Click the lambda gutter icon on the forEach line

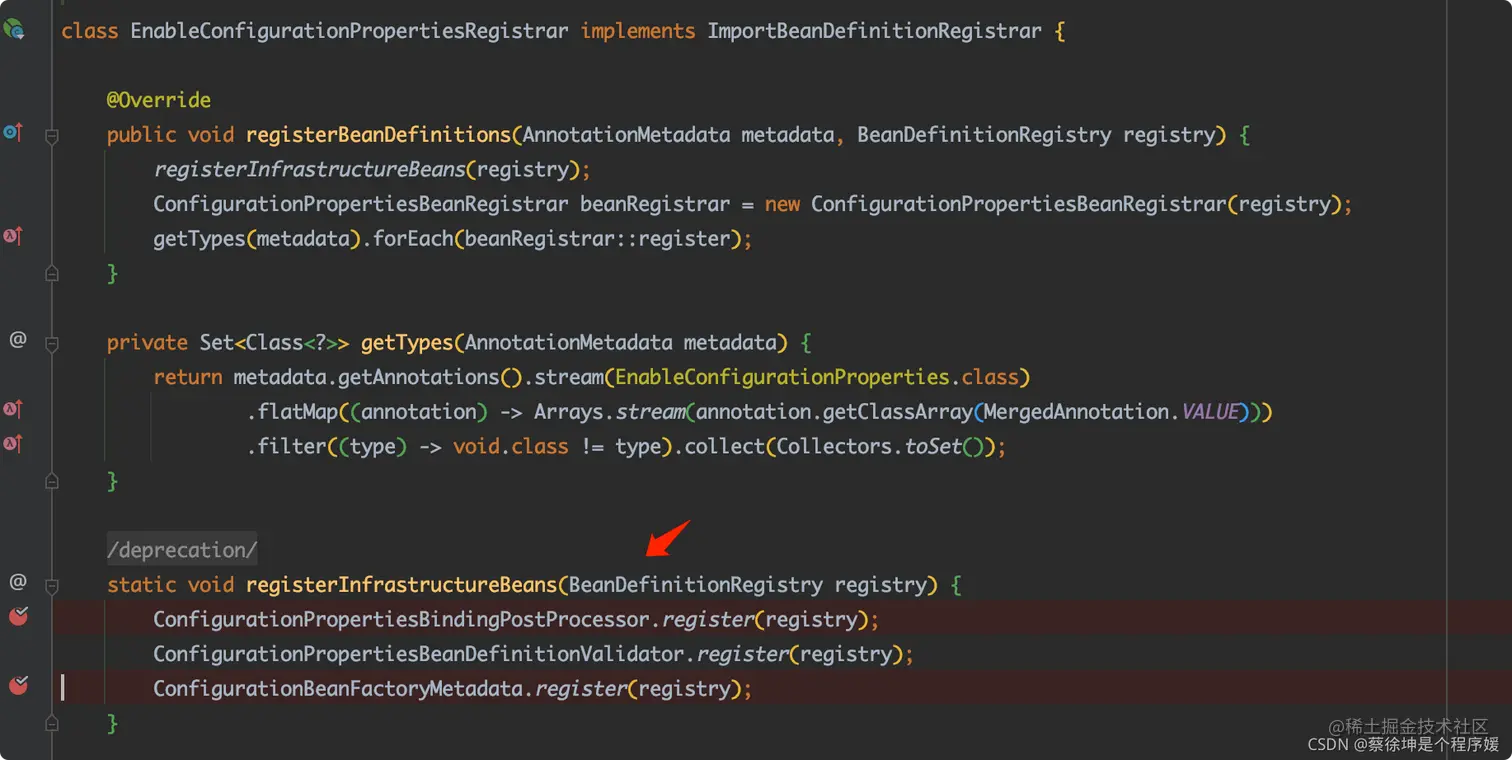12,236
